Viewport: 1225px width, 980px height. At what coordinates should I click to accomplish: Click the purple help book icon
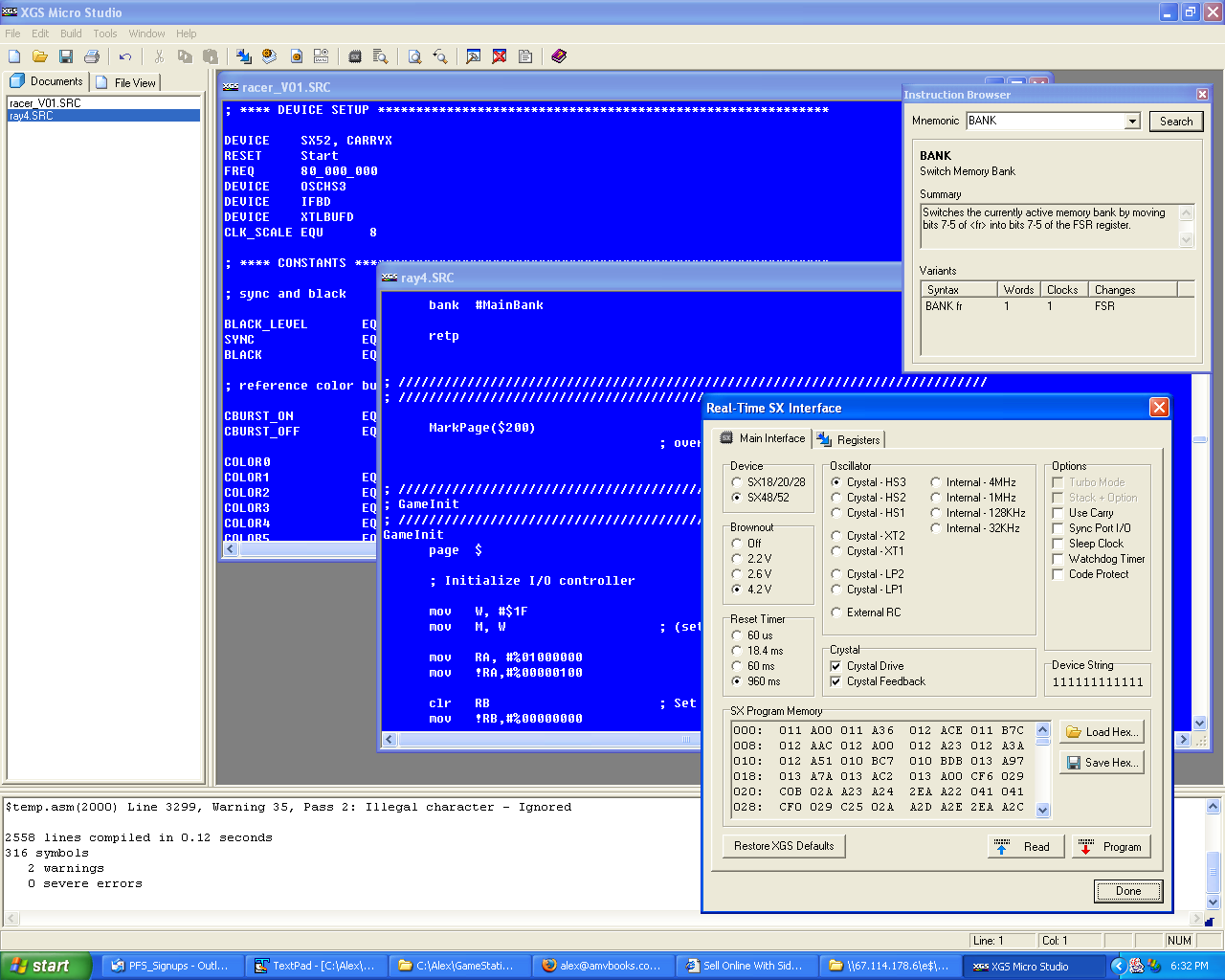(x=559, y=57)
